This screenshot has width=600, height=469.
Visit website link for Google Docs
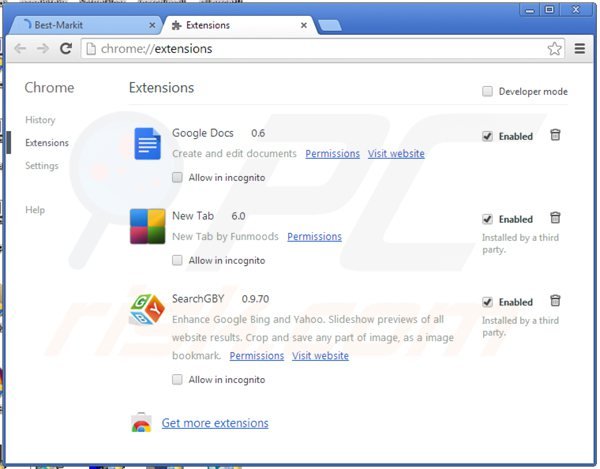point(396,154)
